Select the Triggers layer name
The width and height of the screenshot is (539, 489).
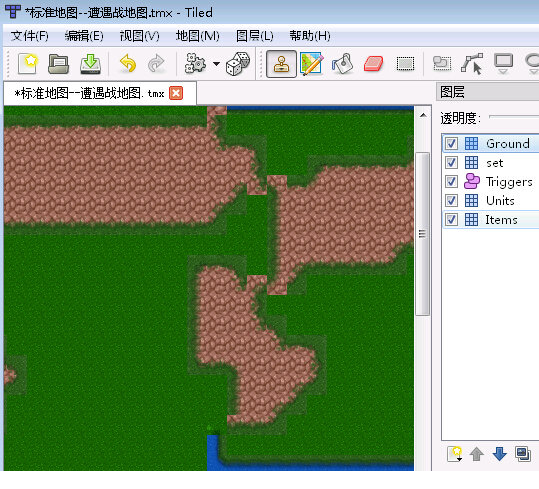(509, 182)
